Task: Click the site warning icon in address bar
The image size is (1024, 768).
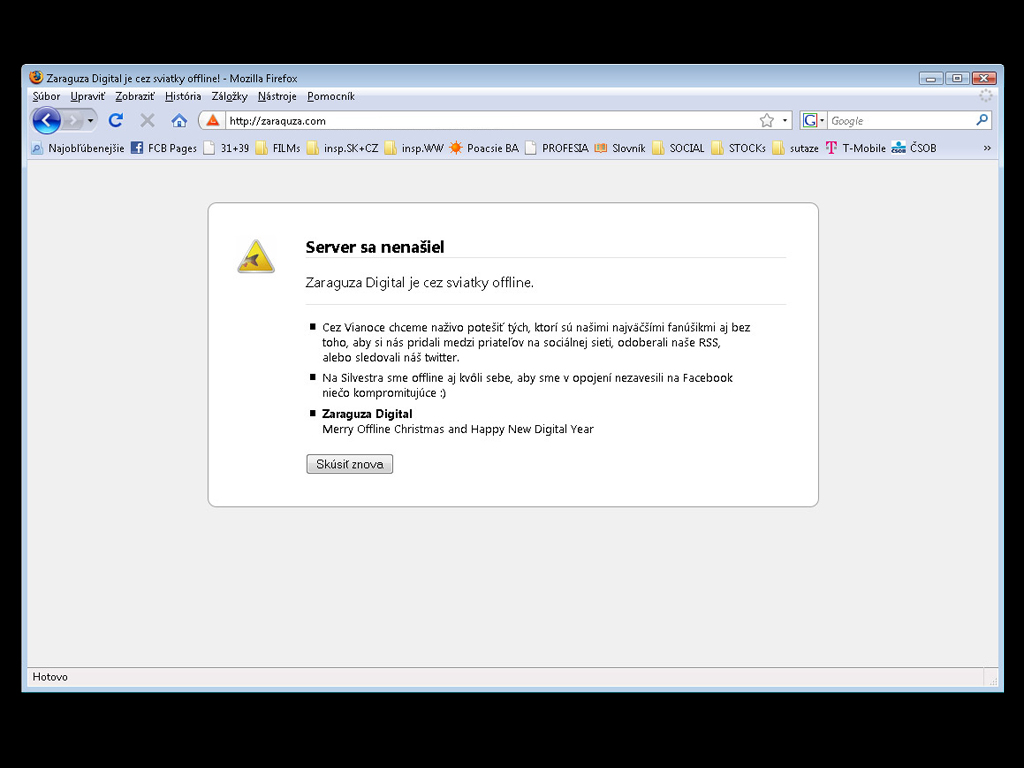Action: coord(213,120)
